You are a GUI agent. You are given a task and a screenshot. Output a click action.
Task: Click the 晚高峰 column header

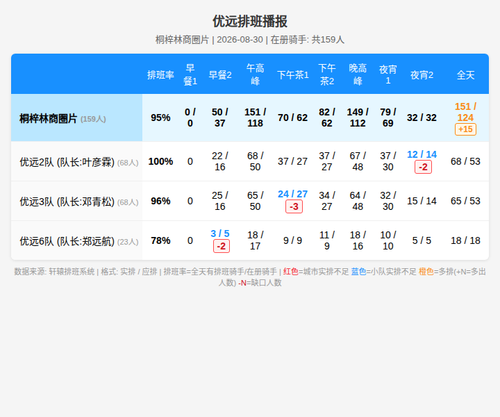click(358, 75)
